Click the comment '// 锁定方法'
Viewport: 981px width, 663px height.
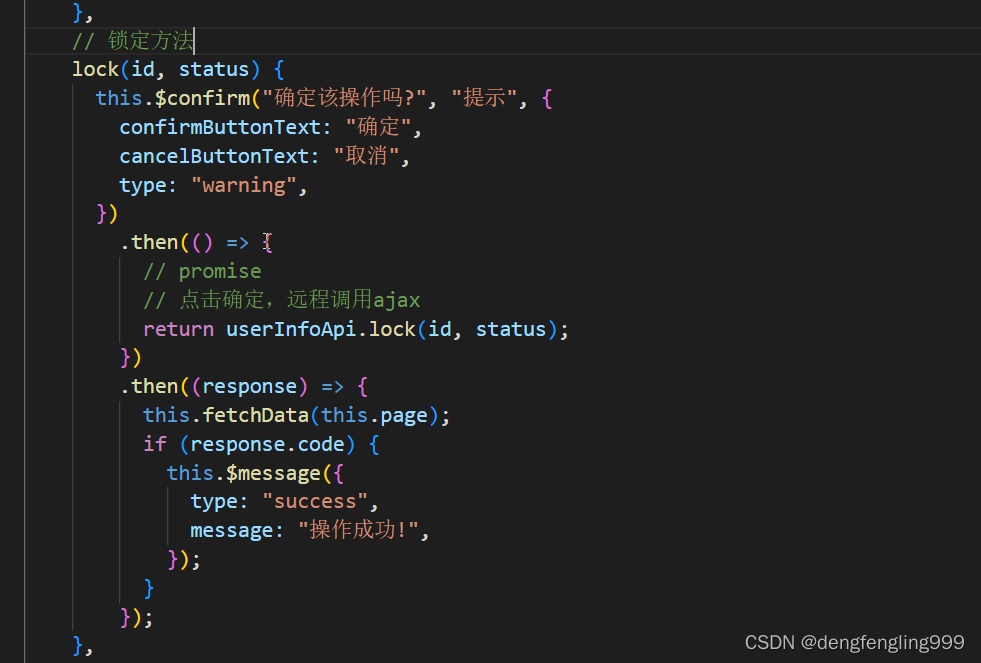[x=133, y=41]
